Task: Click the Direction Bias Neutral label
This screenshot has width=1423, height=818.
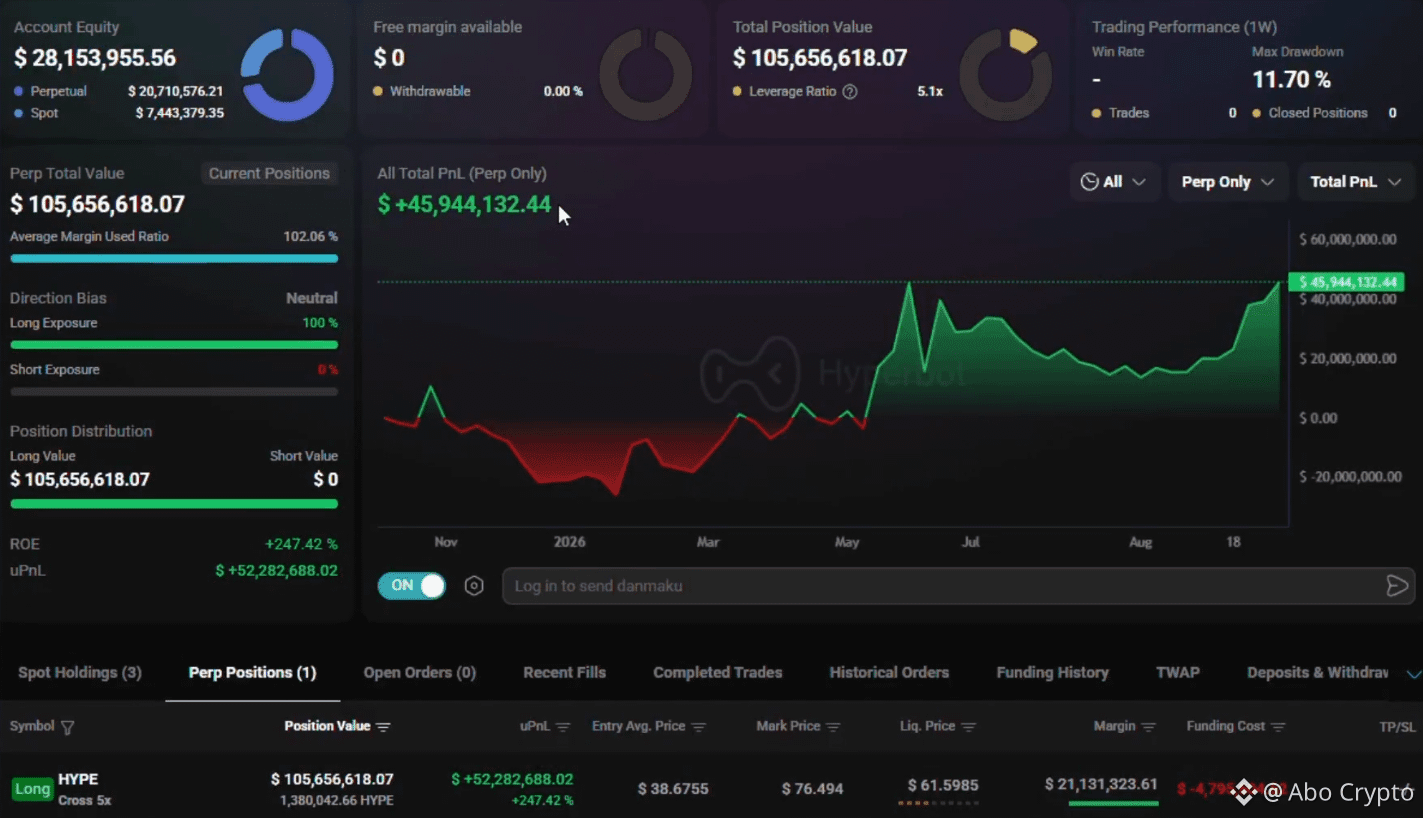Action: click(312, 298)
